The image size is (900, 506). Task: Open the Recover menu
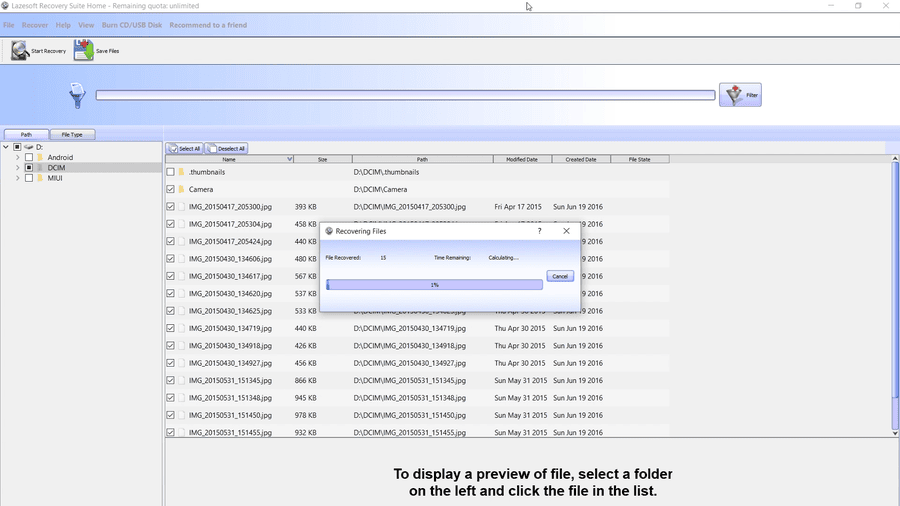[x=35, y=25]
